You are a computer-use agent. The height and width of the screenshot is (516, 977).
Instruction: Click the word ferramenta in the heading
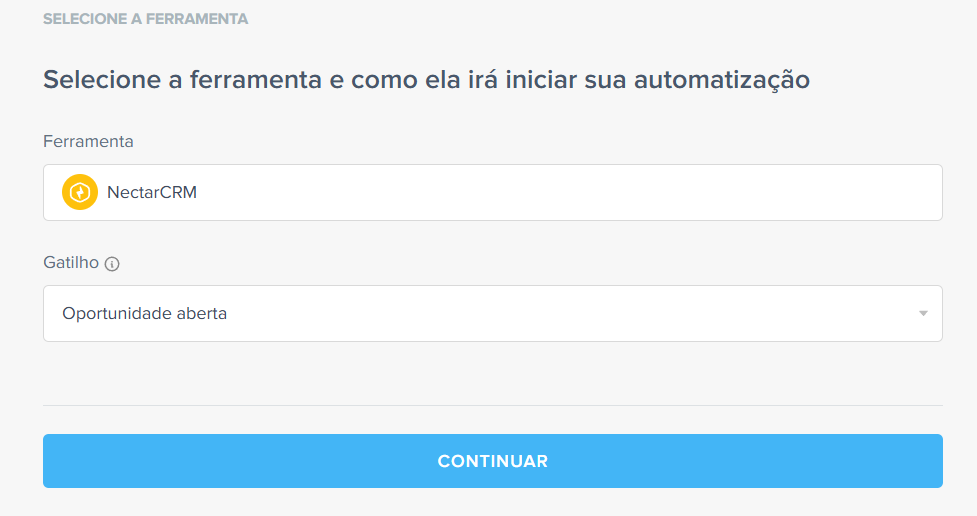tap(255, 80)
